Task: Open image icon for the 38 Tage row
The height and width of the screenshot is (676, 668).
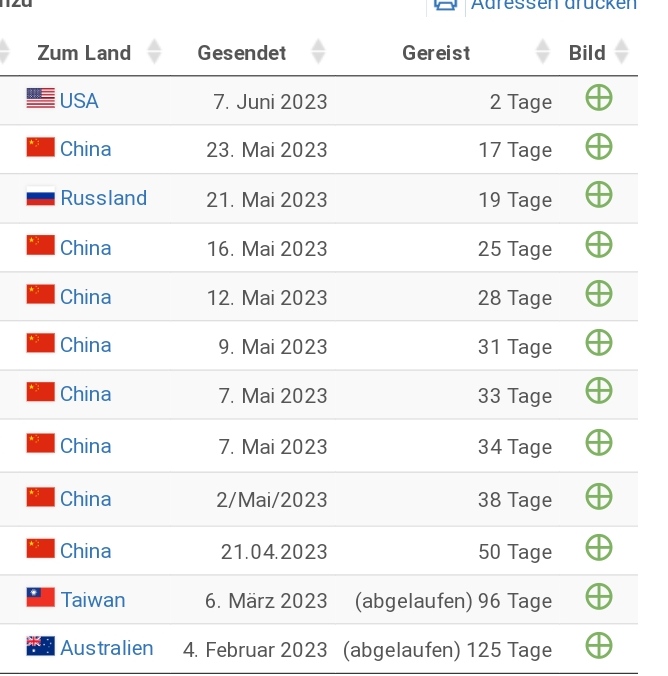Action: [x=599, y=497]
